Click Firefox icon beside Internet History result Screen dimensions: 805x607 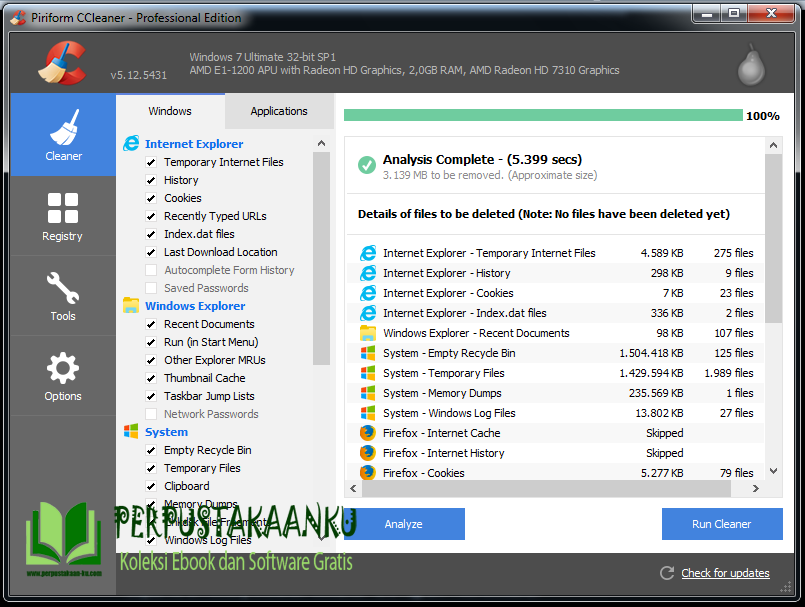click(x=368, y=453)
